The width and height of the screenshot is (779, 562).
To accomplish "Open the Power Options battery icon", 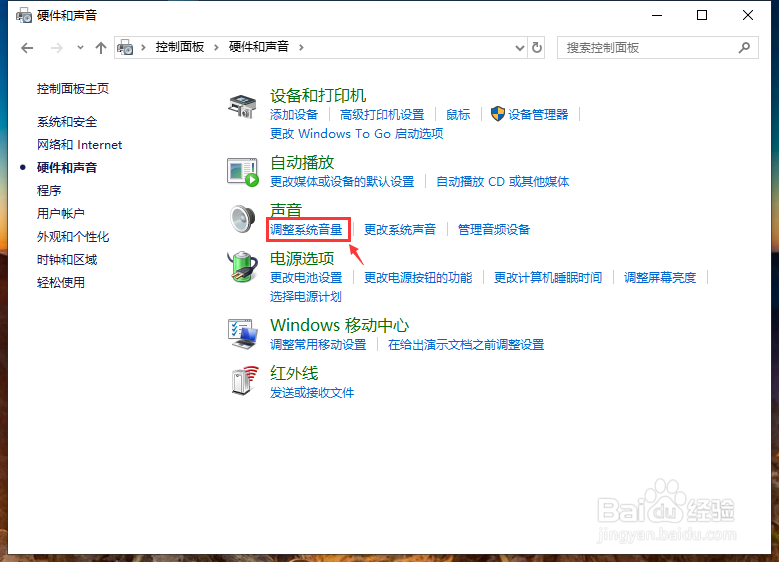I will click(242, 266).
